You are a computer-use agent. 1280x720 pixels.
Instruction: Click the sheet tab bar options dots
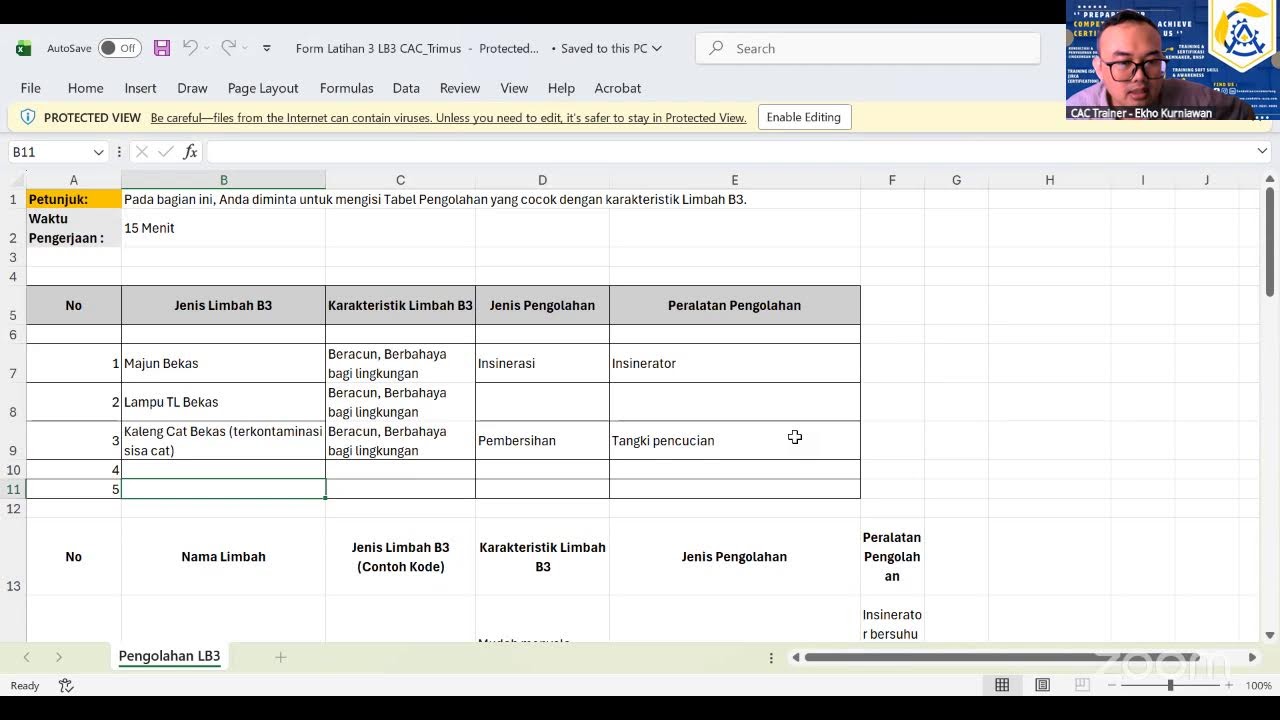pyautogui.click(x=771, y=657)
